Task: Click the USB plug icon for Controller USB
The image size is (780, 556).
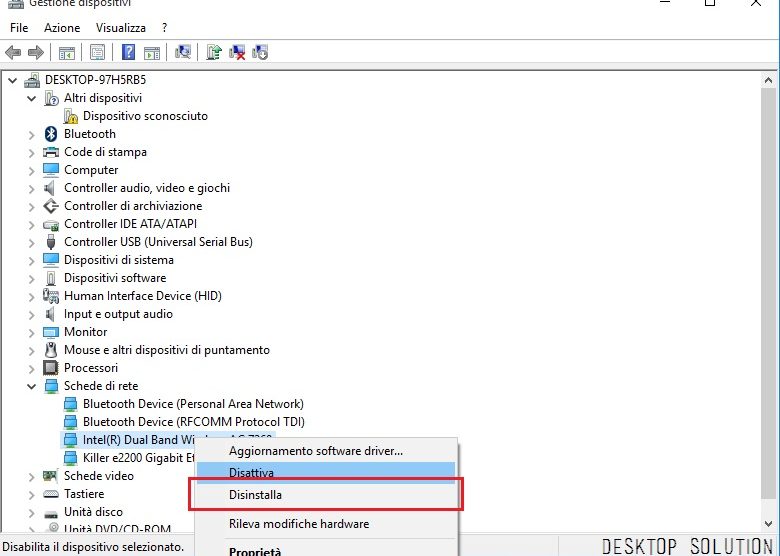Action: click(x=51, y=242)
